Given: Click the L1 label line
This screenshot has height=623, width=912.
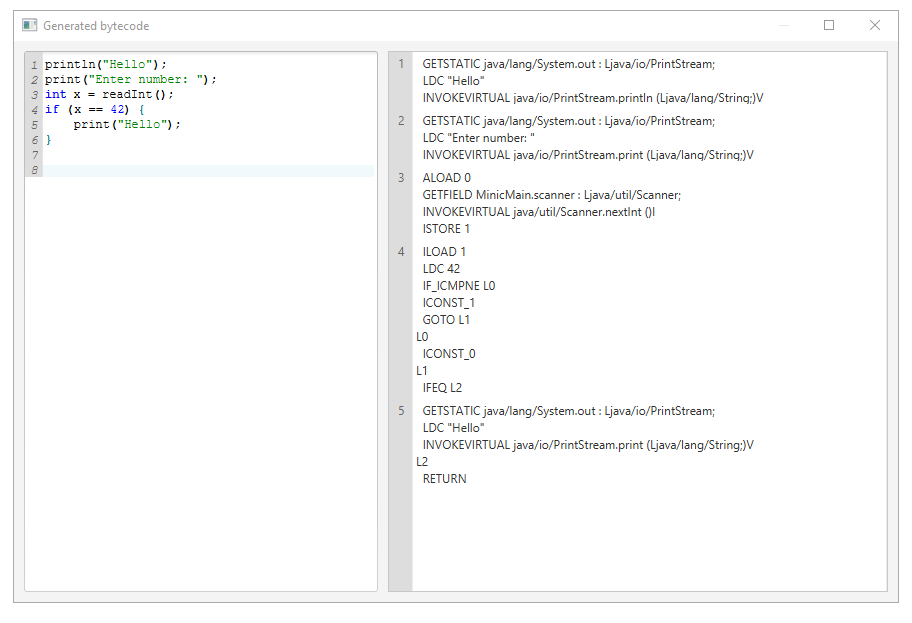Looking at the screenshot, I should click(x=422, y=371).
